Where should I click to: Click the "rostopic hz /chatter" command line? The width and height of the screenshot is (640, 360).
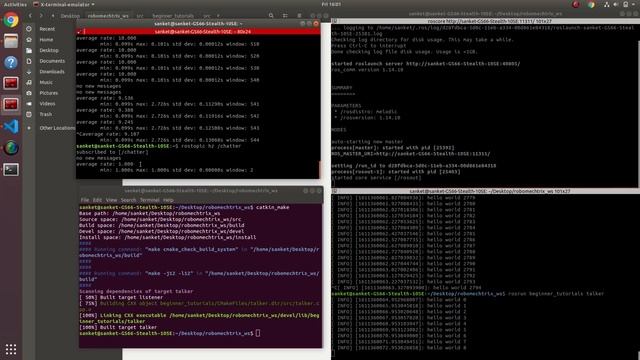click(158, 146)
